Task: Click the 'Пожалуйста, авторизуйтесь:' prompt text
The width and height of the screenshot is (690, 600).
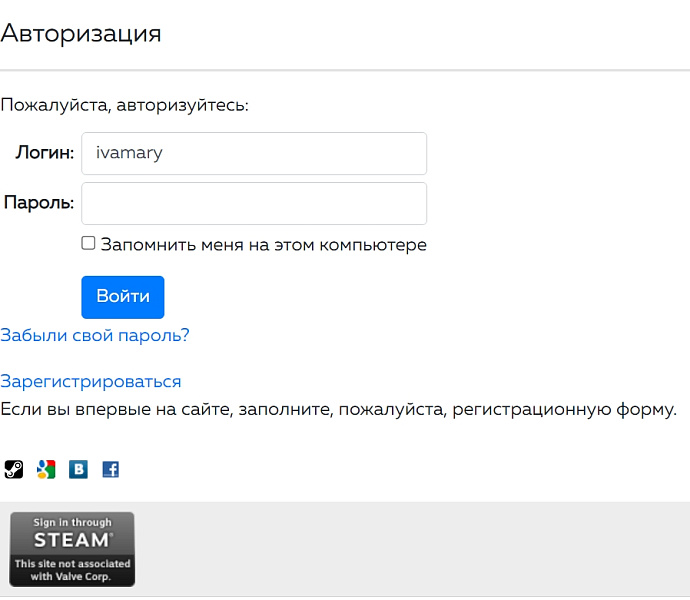Action: 124,105
